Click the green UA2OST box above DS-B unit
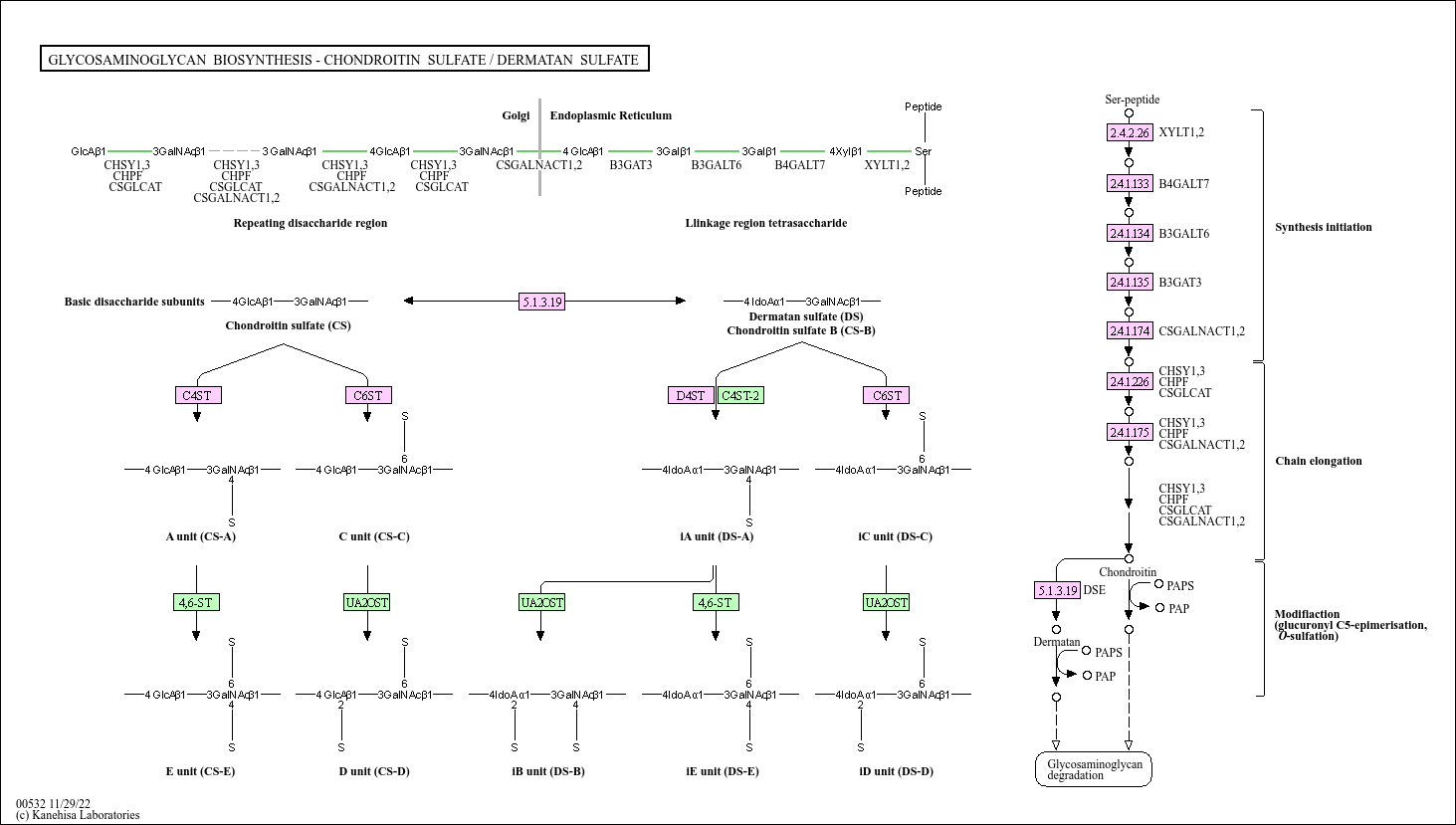Viewport: 1456px width, 825px height. coord(542,602)
